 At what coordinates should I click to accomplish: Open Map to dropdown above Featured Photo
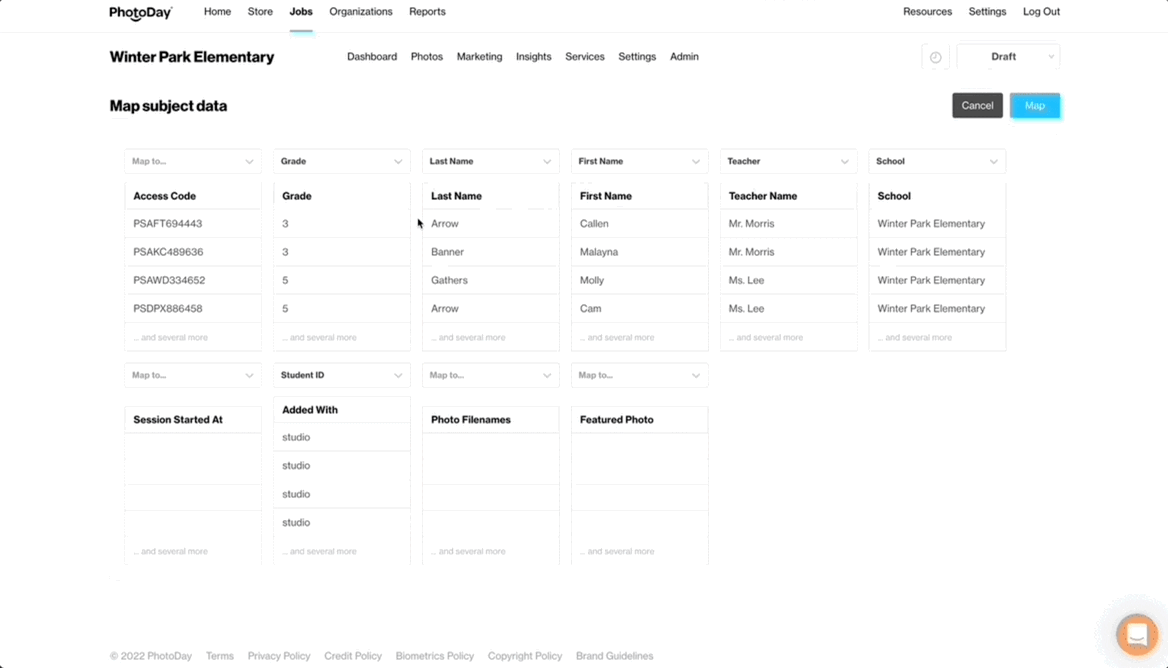coord(639,375)
